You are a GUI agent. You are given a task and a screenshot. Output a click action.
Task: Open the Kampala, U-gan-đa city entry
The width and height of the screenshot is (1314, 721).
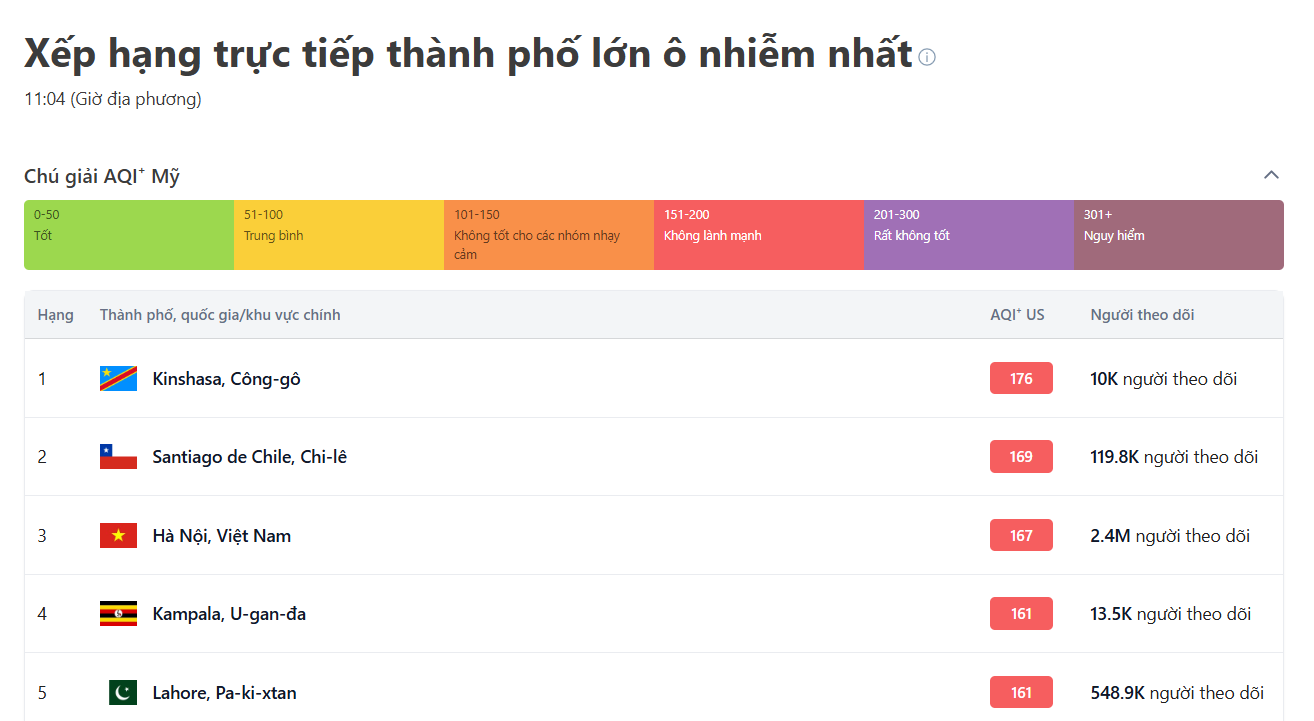(227, 613)
